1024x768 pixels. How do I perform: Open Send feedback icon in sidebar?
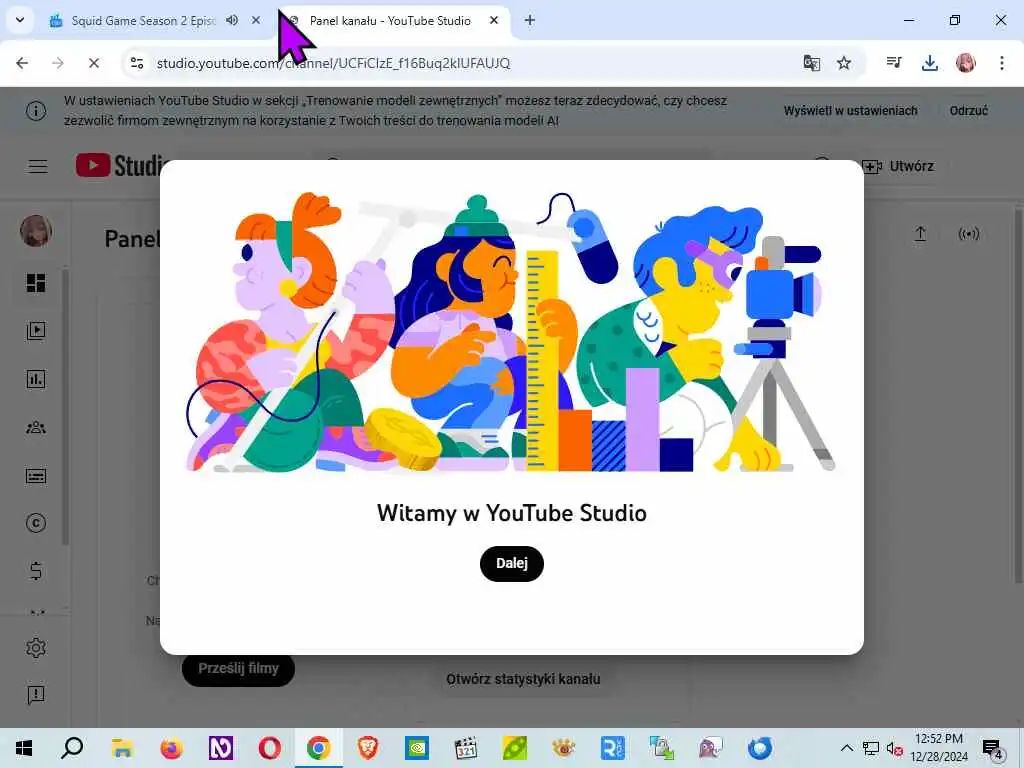pyautogui.click(x=36, y=695)
